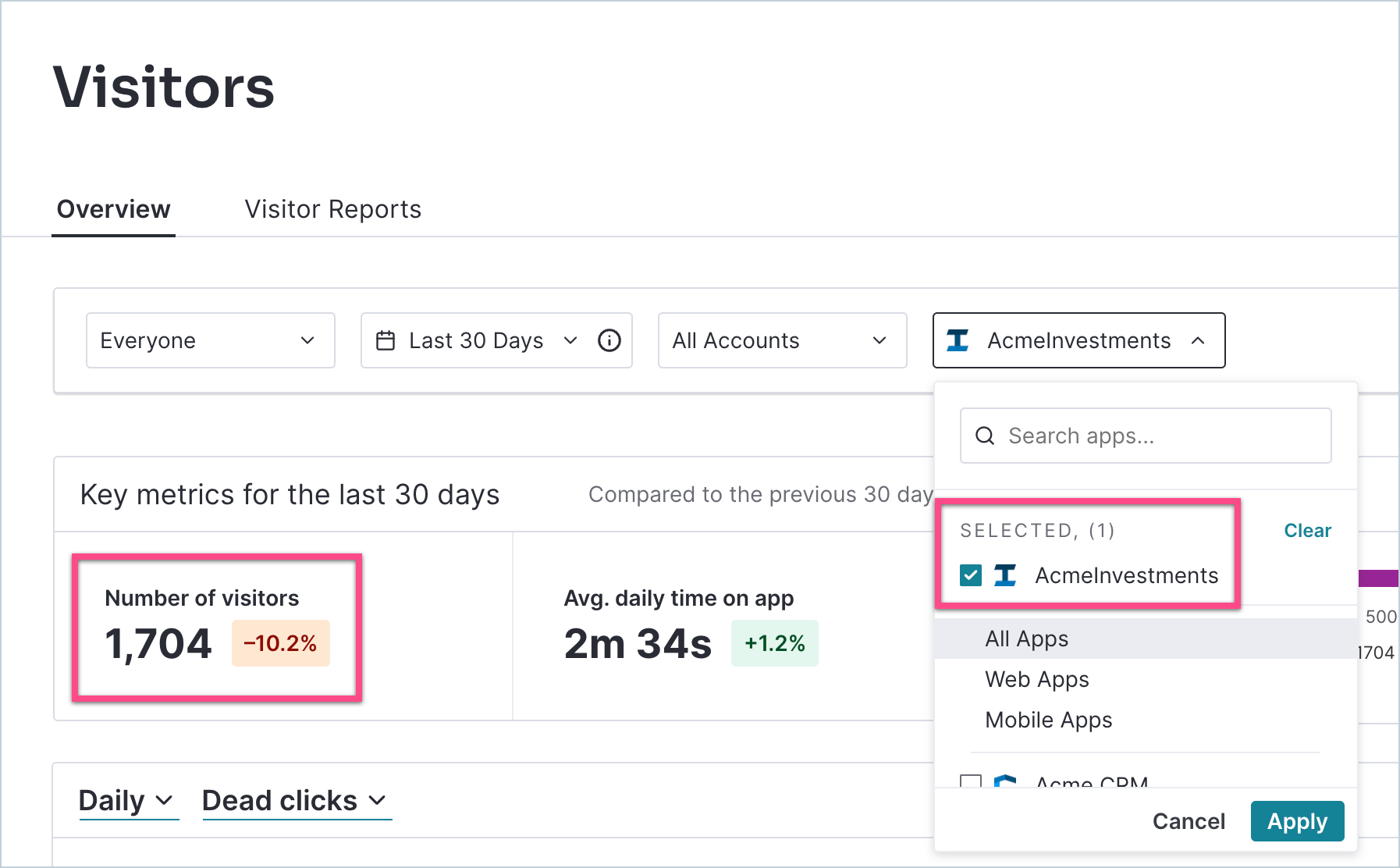This screenshot has height=868, width=1400.
Task: Click the AcmeInvestments label in the selected list
Action: 1127,575
